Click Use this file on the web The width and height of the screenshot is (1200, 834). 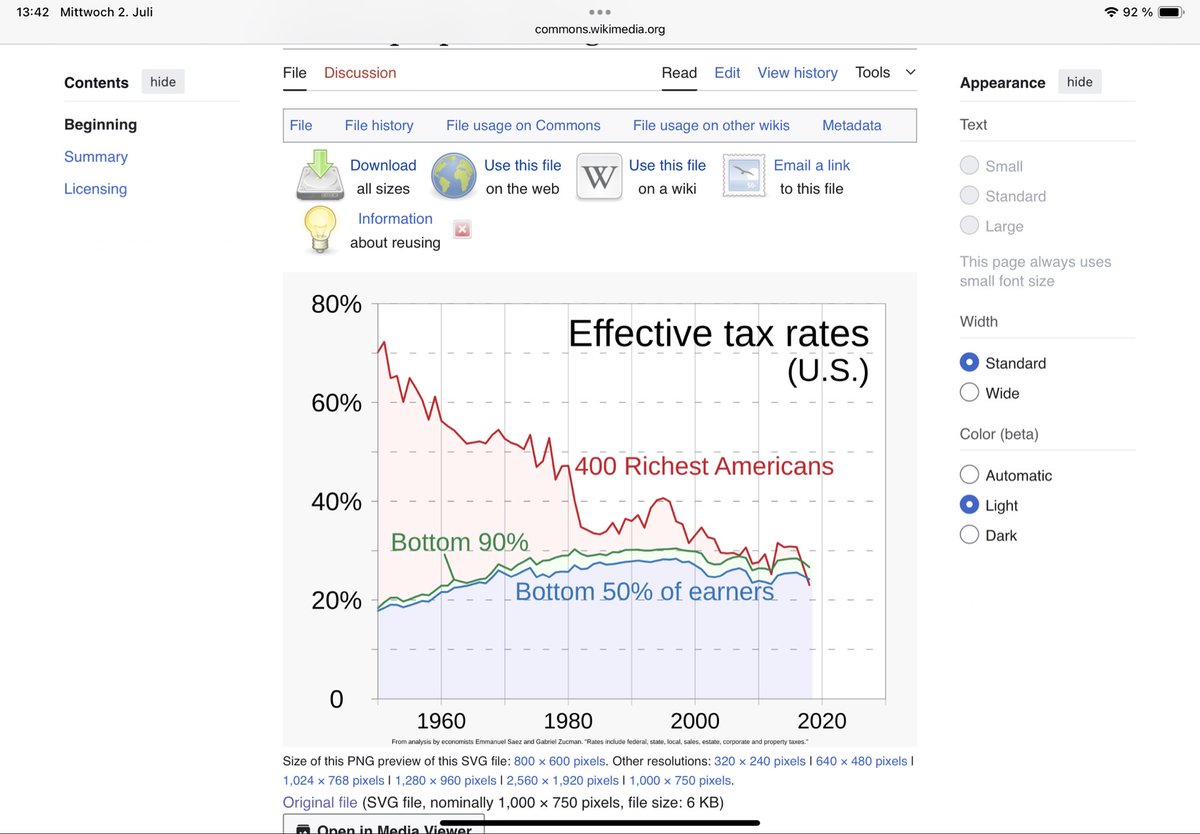click(x=522, y=165)
